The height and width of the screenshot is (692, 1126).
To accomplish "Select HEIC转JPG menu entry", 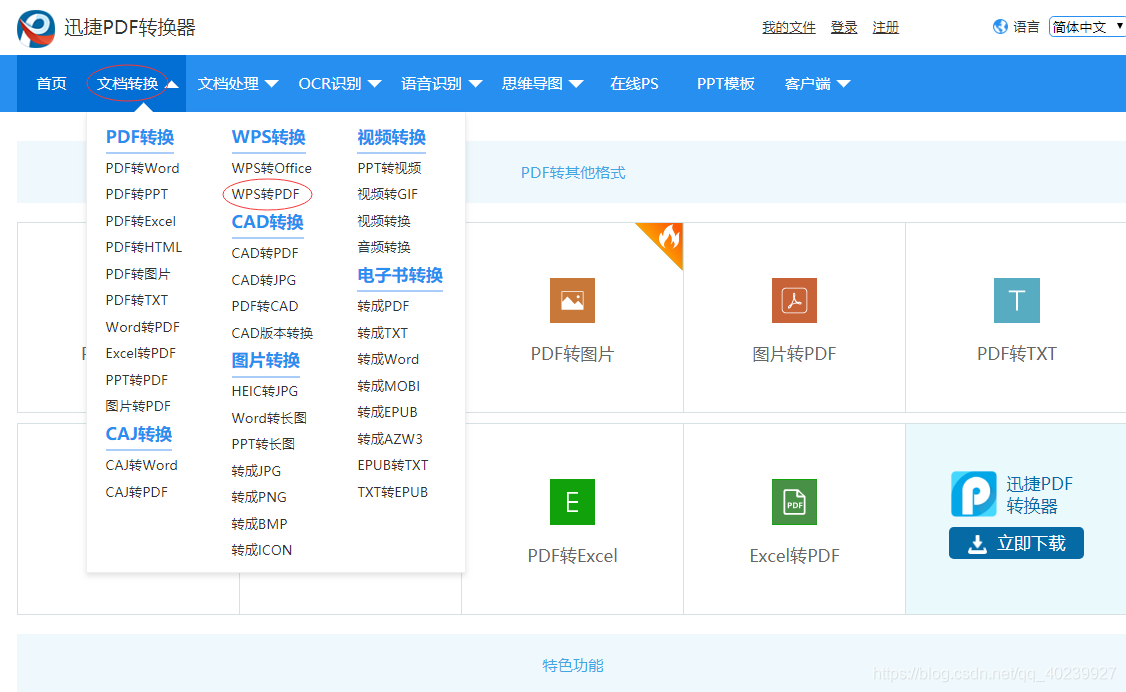I will click(264, 391).
